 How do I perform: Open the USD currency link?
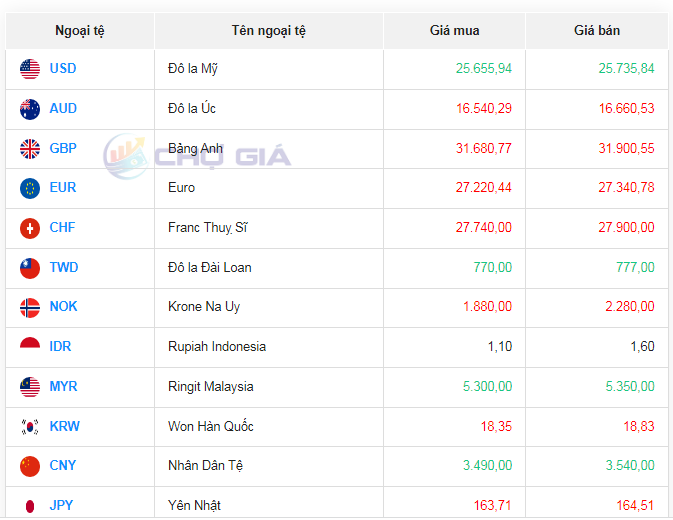(x=63, y=69)
